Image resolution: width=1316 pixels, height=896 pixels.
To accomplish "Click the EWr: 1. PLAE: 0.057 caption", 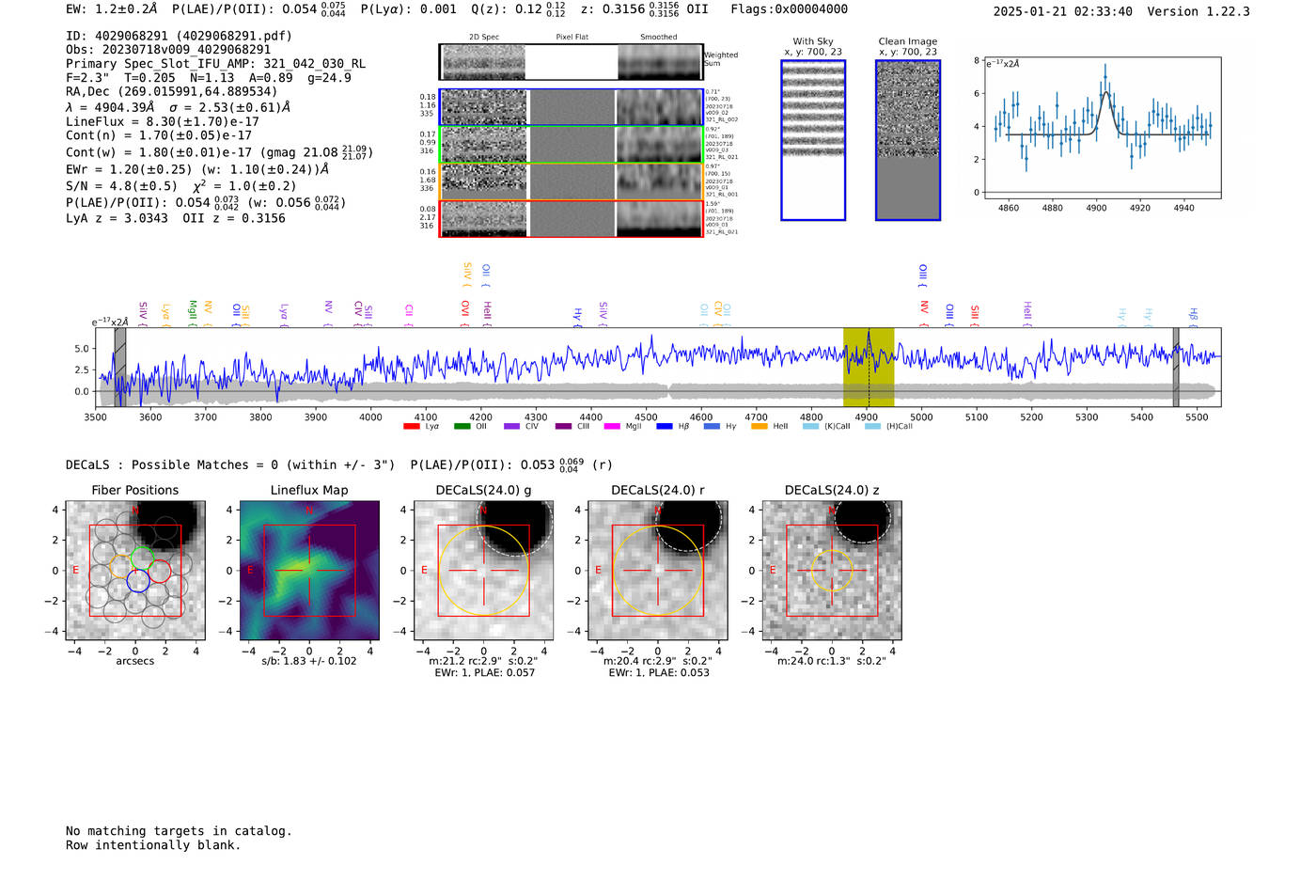I will tap(484, 673).
